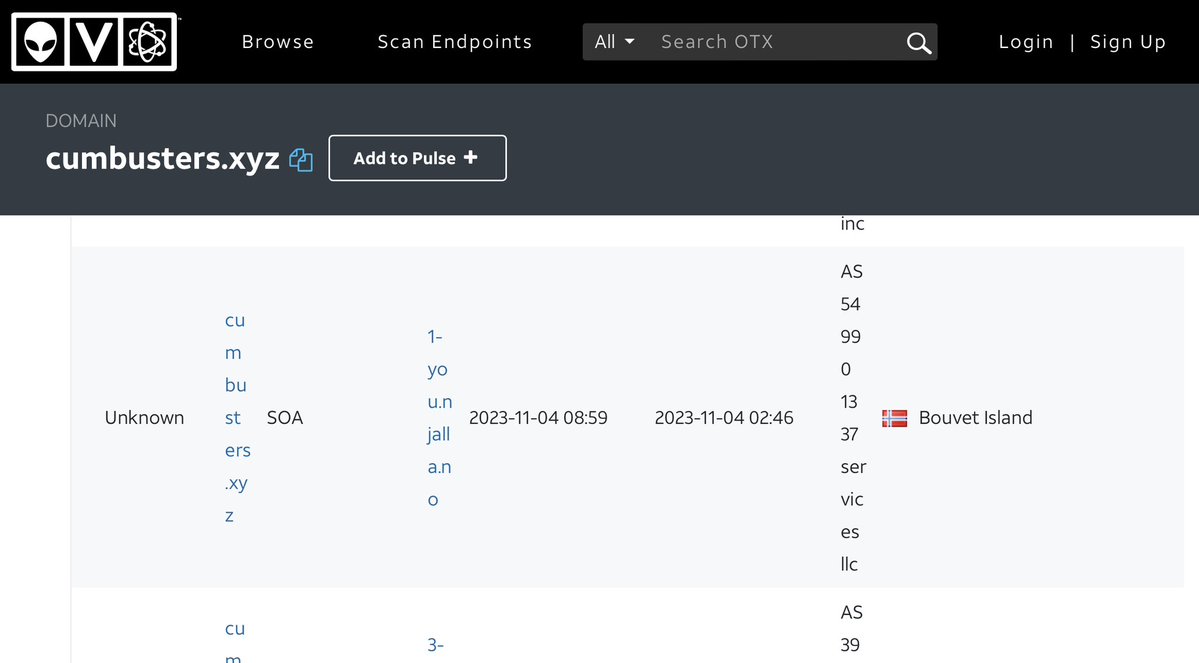Click the atom icon in the logo
The width and height of the screenshot is (1199, 663).
pyautogui.click(x=150, y=42)
